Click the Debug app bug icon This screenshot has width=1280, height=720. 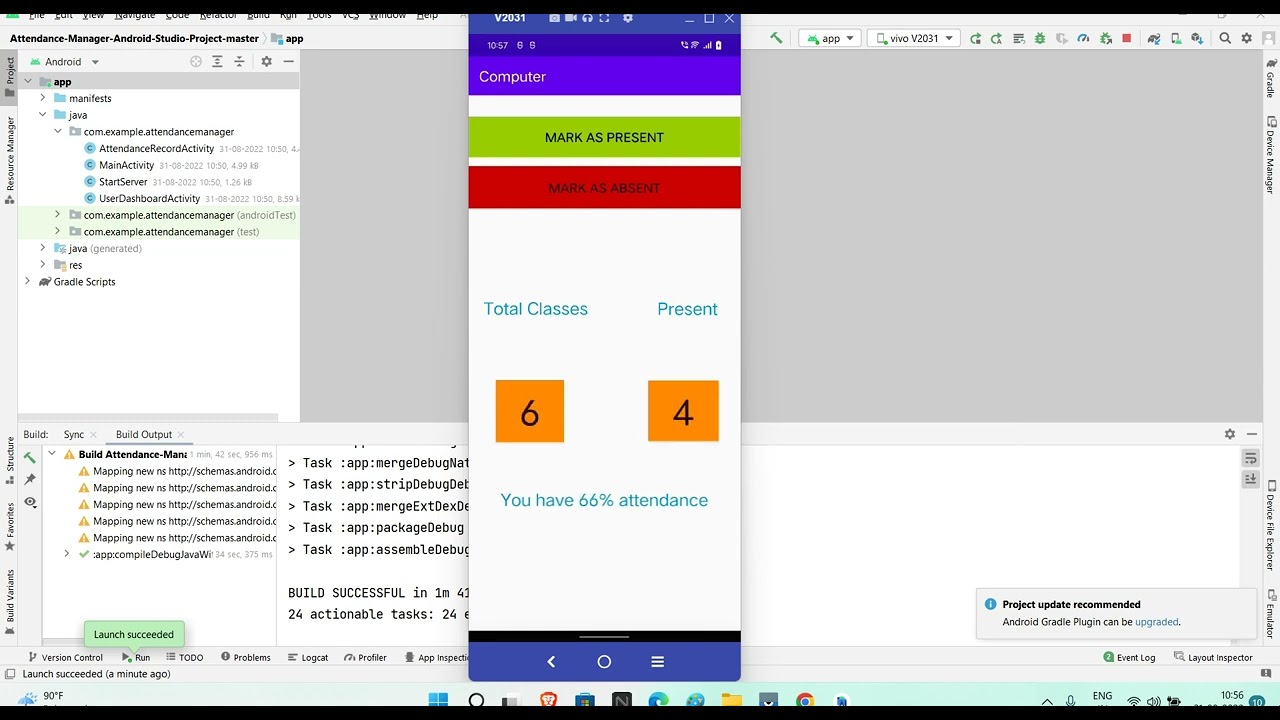tap(1040, 38)
